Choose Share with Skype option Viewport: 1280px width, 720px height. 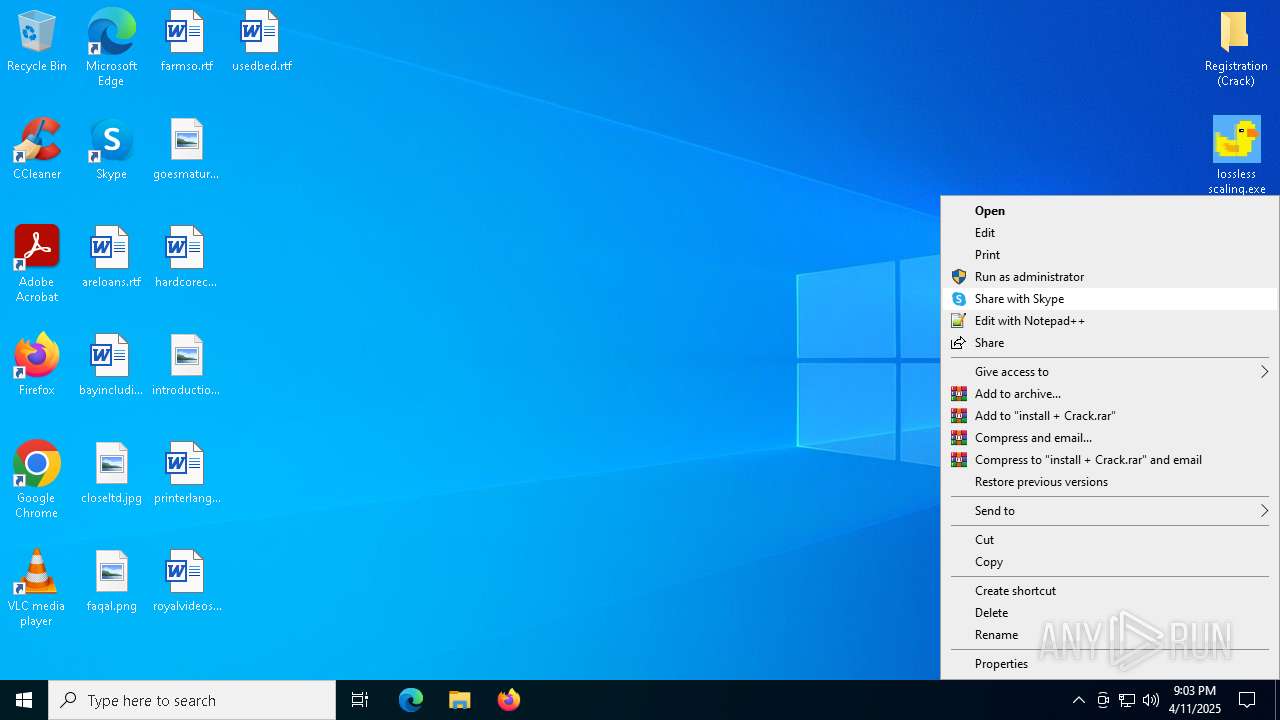click(1110, 299)
